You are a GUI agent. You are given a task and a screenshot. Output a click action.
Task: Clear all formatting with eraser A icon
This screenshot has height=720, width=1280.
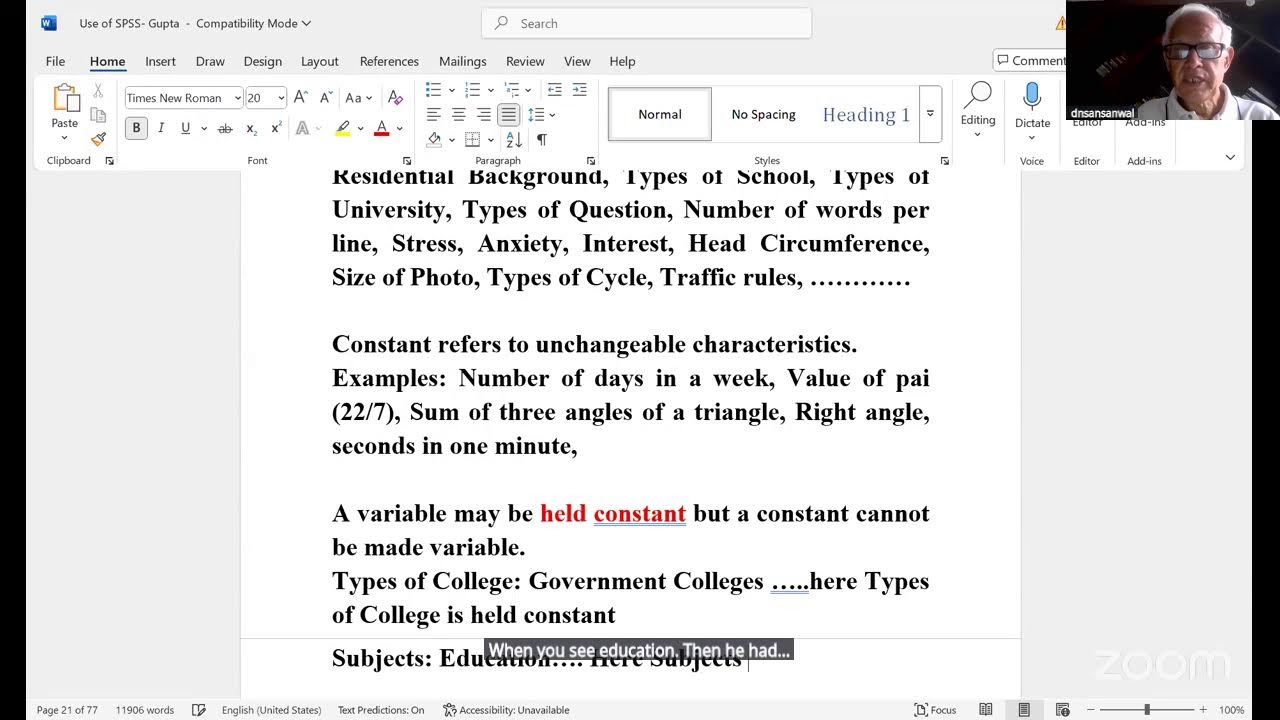[x=395, y=98]
